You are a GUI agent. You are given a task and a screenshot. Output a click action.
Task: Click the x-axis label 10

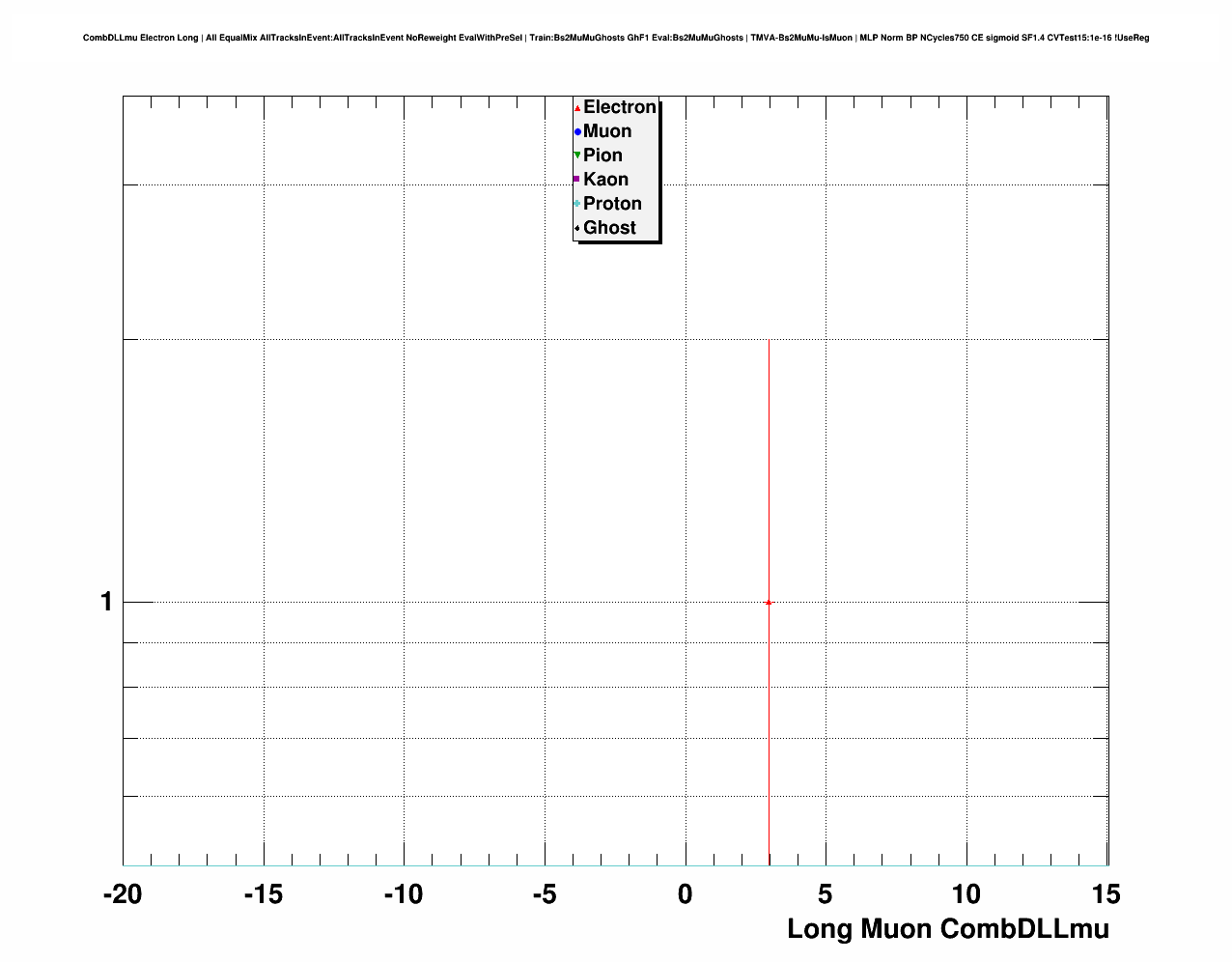(966, 894)
